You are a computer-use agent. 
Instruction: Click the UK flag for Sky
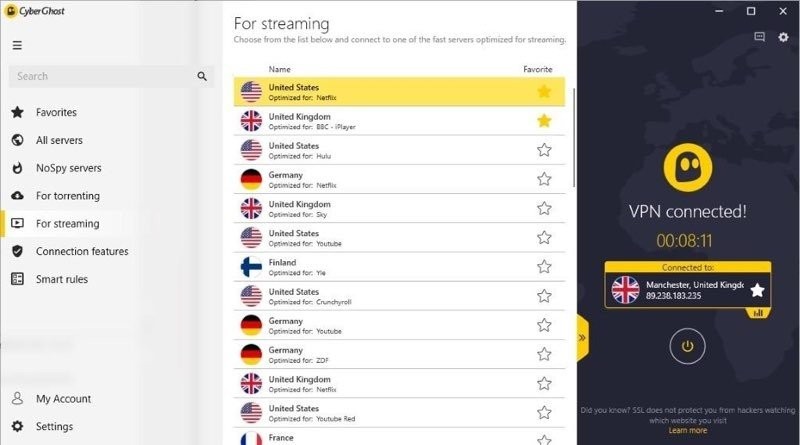tap(251, 208)
